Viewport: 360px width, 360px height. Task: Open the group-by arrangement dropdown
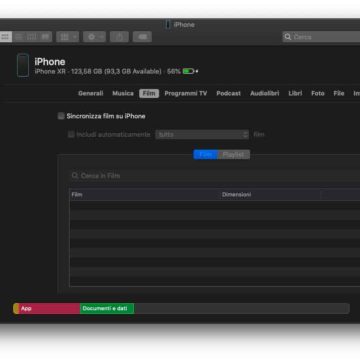click(68, 37)
